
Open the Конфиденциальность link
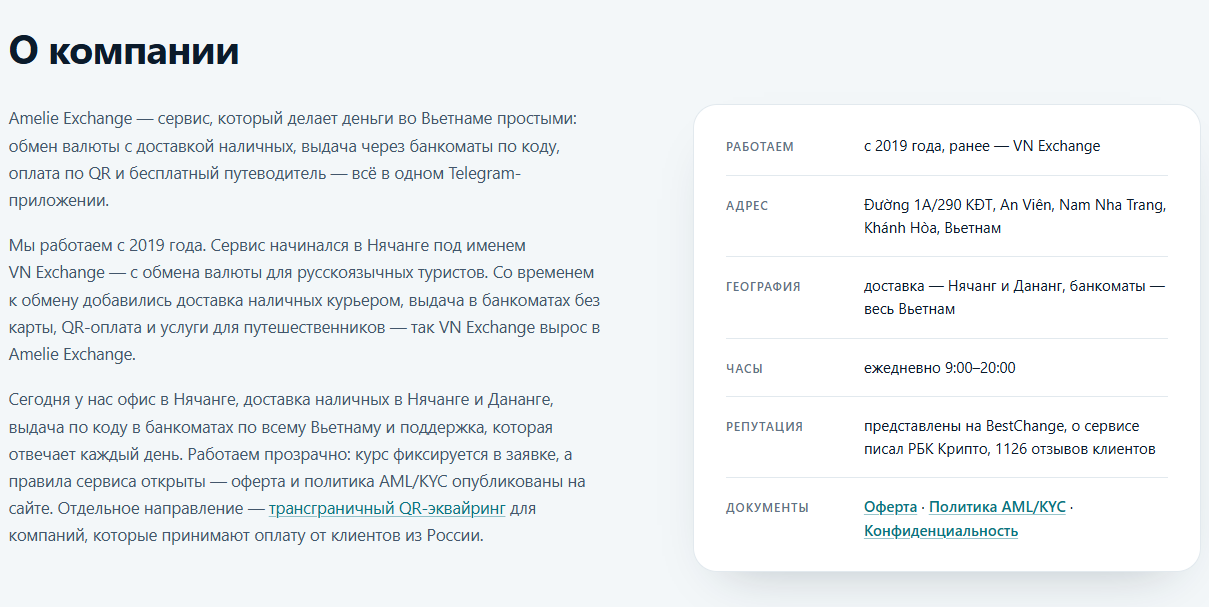pyautogui.click(x=941, y=530)
